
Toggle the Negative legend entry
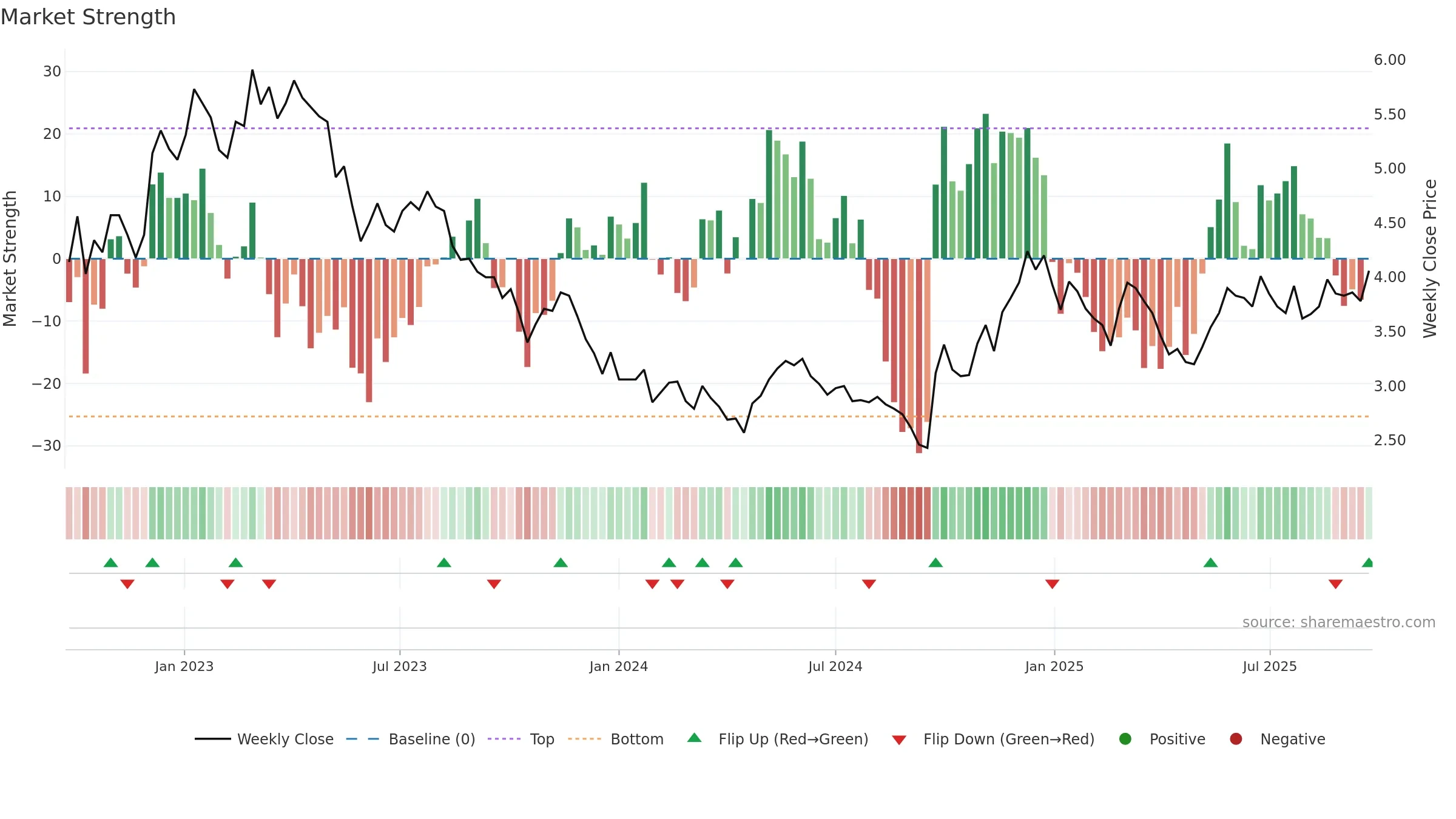[x=1277, y=739]
